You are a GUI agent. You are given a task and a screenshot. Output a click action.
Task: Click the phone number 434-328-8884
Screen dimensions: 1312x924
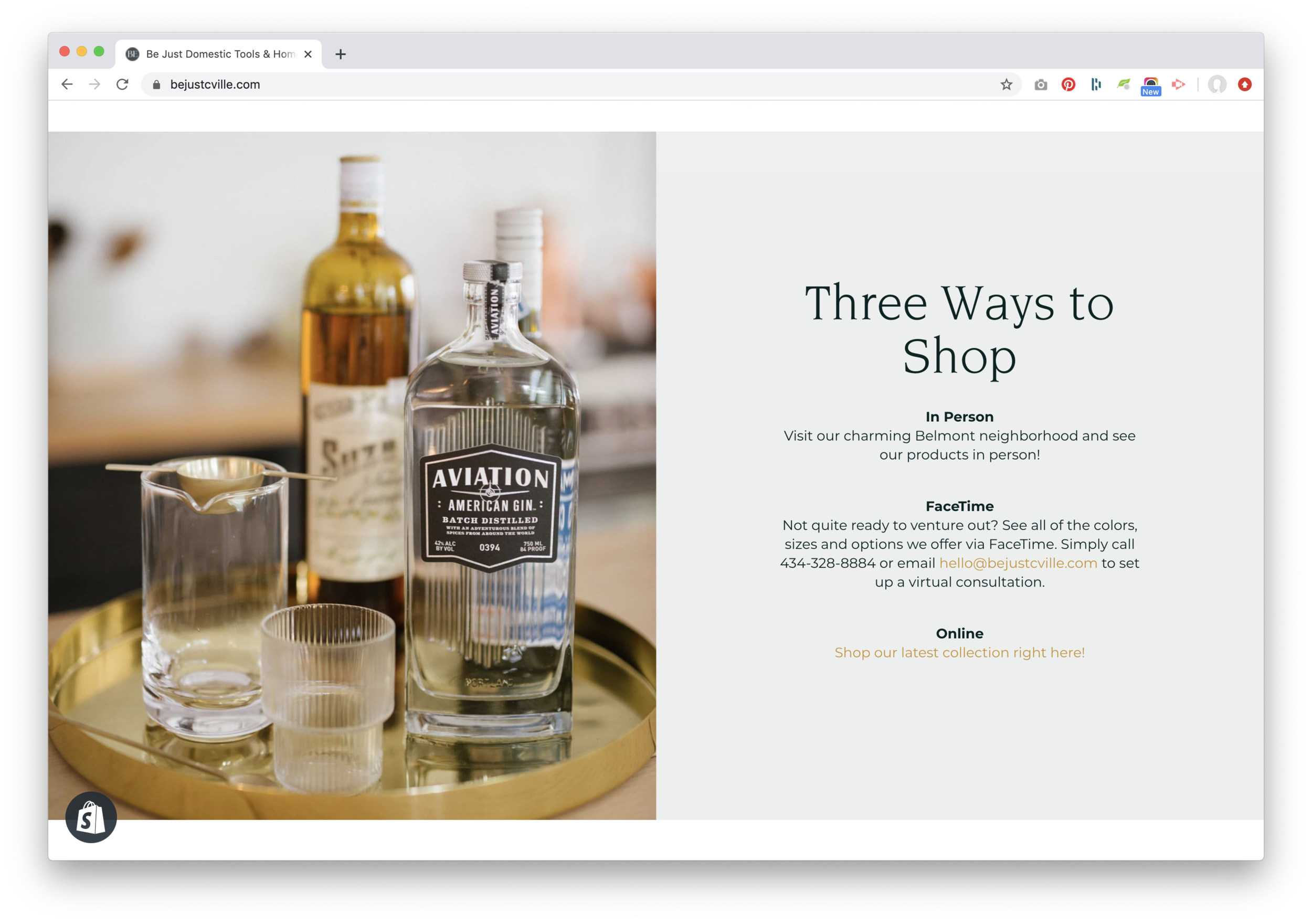tap(828, 563)
